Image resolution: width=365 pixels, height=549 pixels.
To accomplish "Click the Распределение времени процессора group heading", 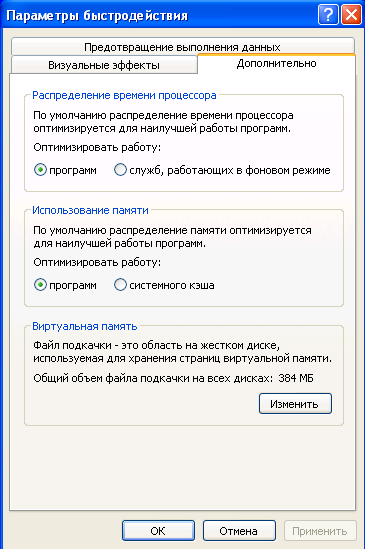I will pyautogui.click(x=124, y=95).
